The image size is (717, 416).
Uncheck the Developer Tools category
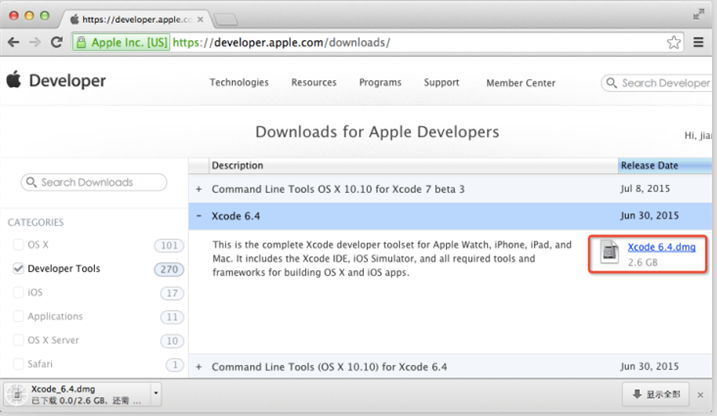pyautogui.click(x=18, y=269)
